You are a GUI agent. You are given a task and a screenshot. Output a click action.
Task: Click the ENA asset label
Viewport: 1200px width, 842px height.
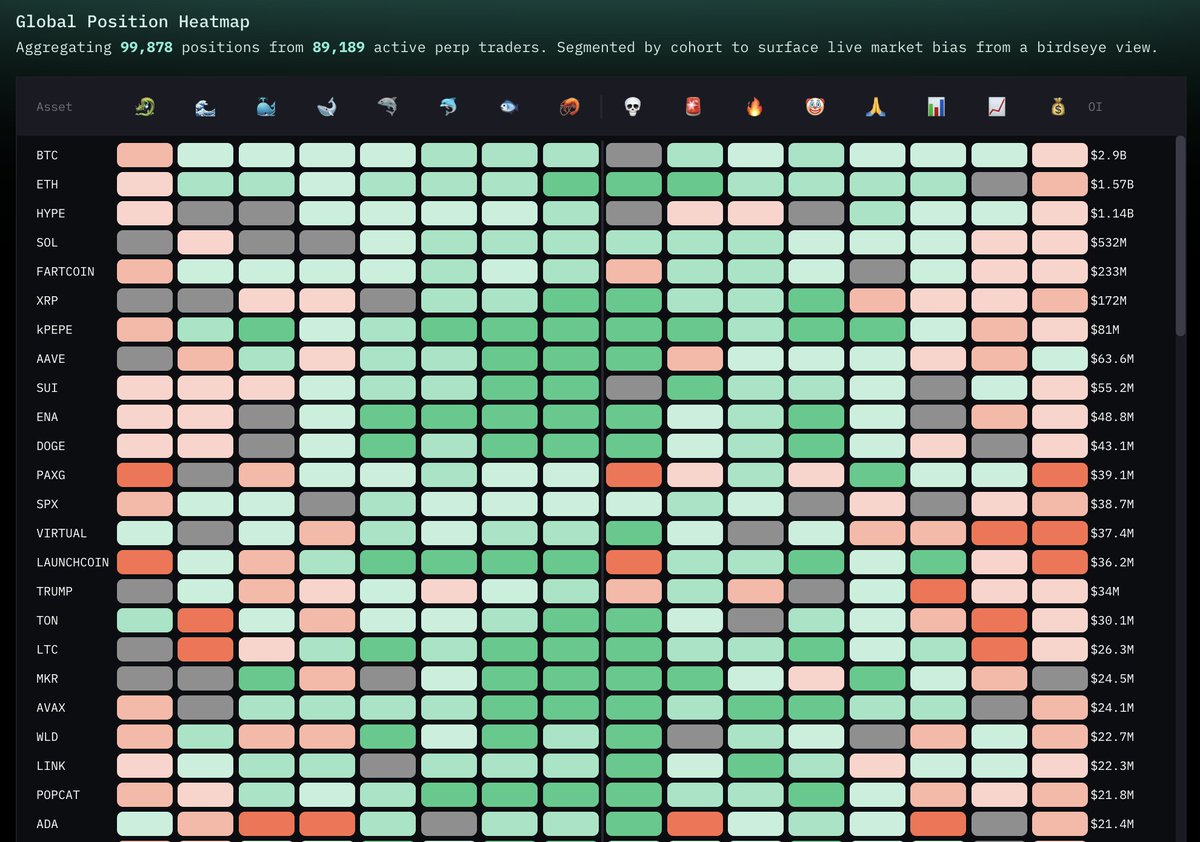click(x=47, y=417)
